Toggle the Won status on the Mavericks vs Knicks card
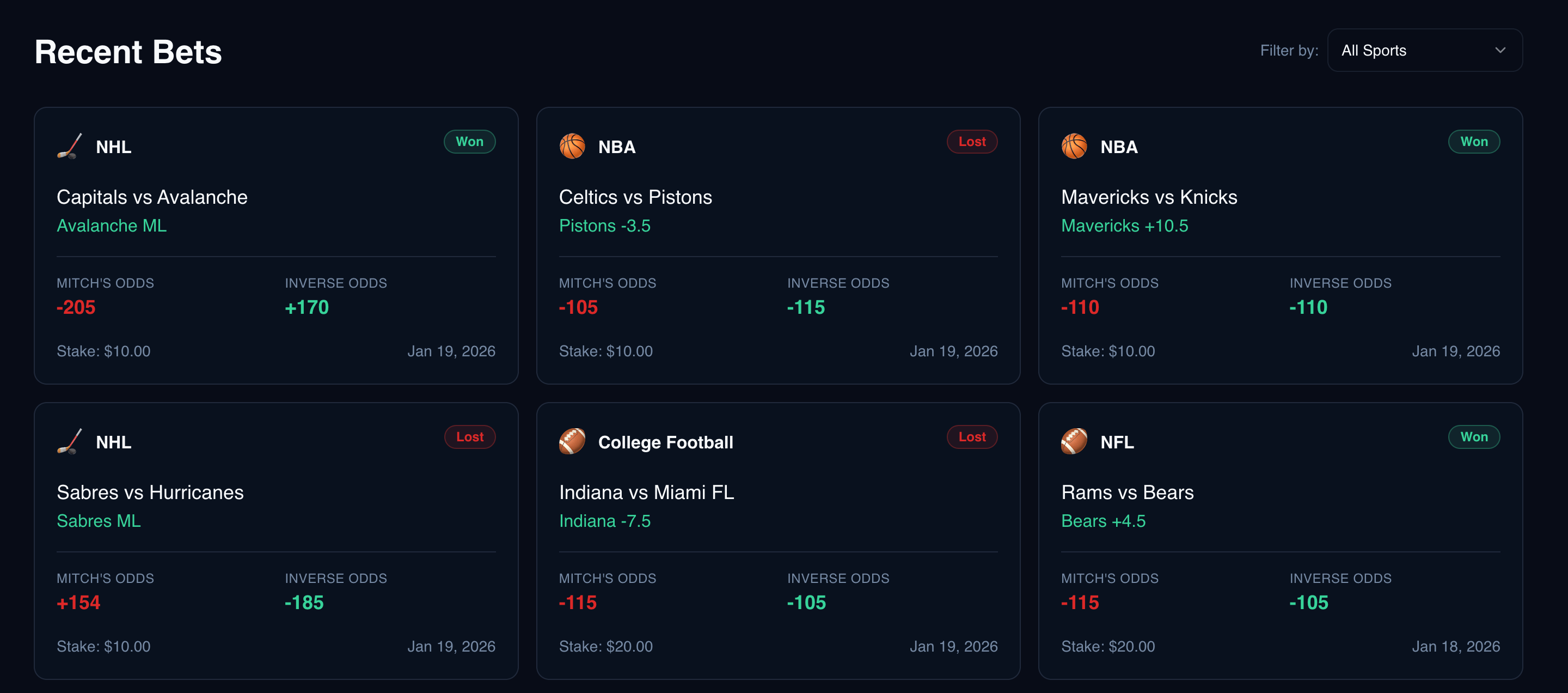 (1474, 141)
